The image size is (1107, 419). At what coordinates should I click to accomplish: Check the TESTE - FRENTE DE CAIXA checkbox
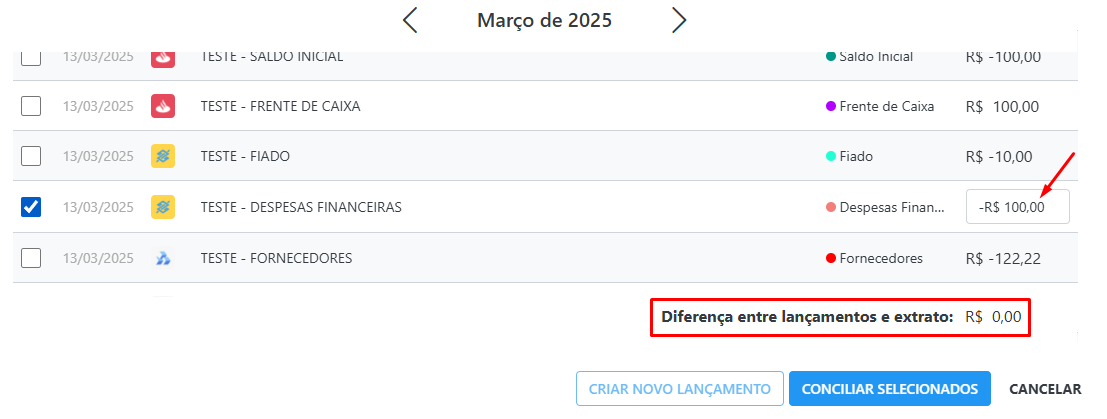(30, 107)
